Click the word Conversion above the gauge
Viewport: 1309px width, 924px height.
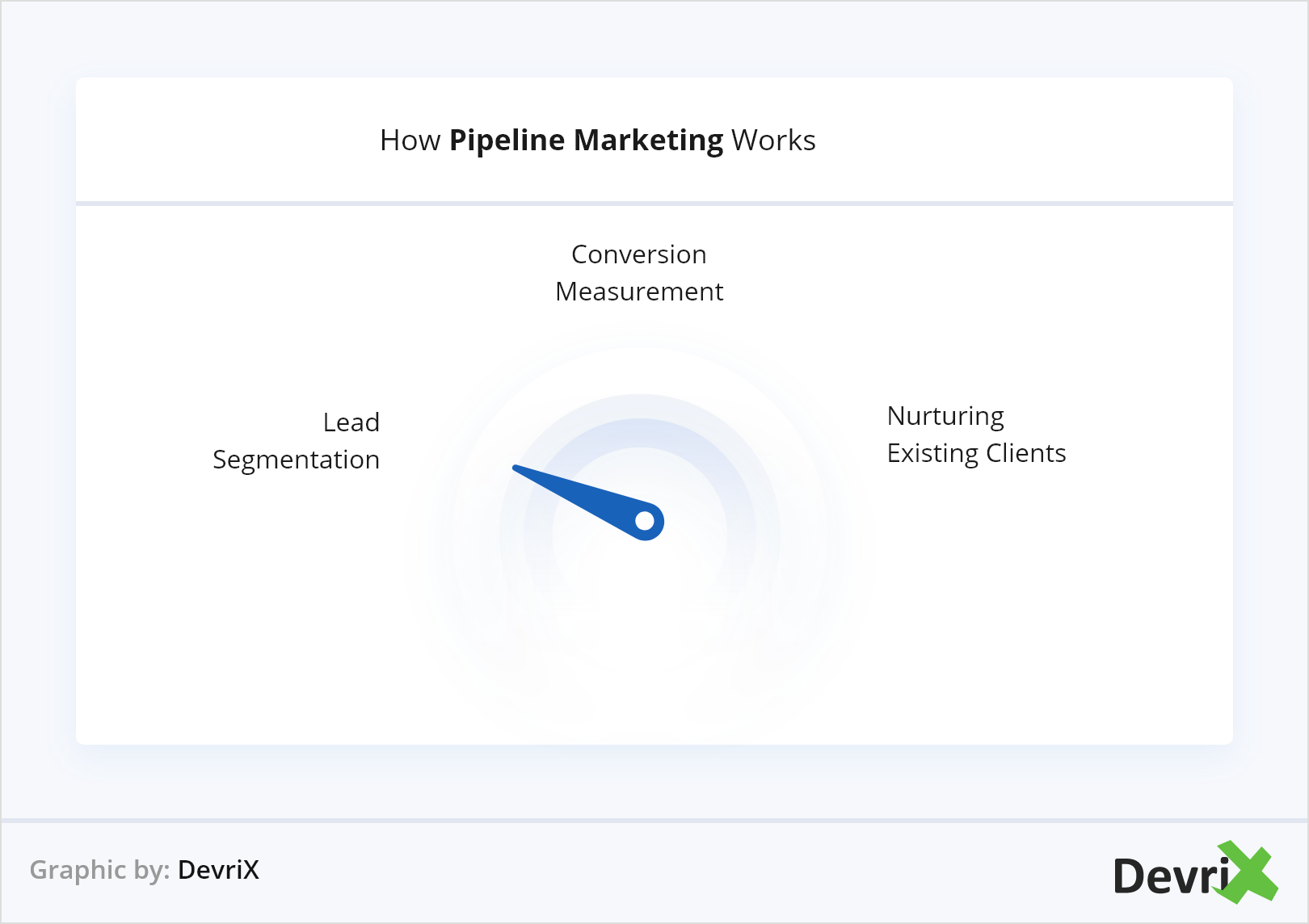pos(638,254)
